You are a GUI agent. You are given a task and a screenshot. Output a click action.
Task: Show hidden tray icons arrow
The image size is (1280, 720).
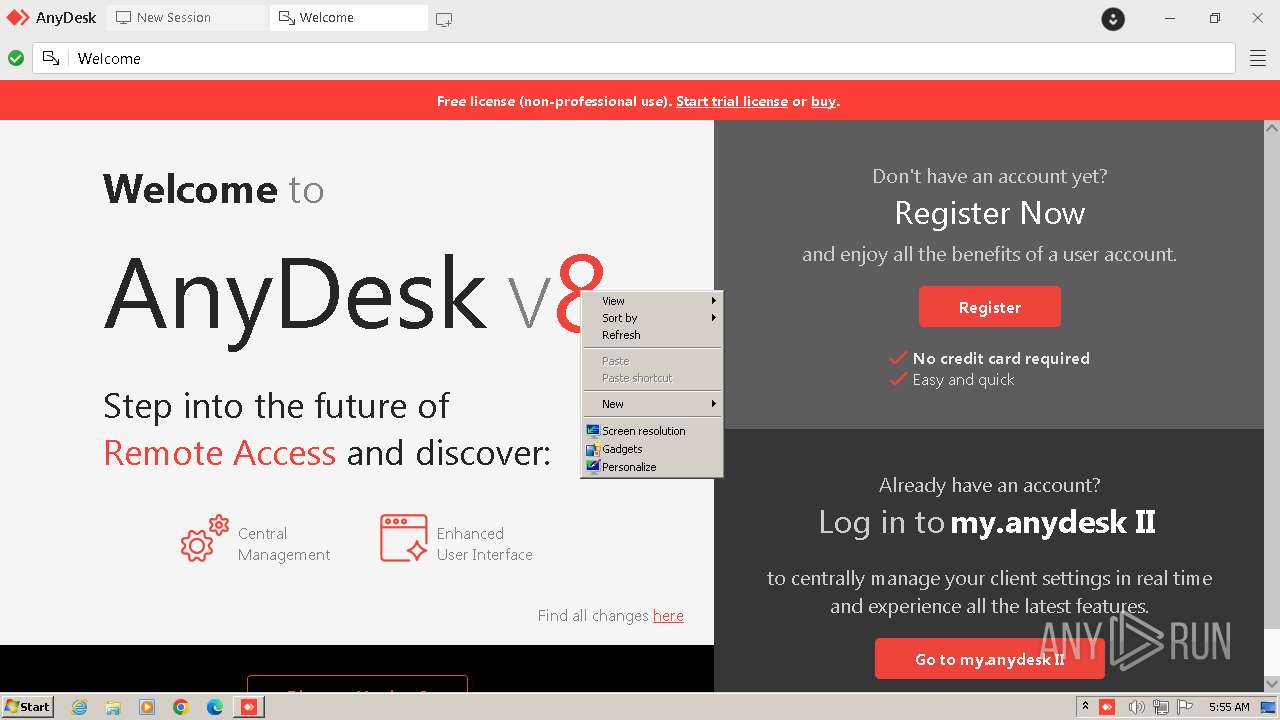coord(1085,707)
